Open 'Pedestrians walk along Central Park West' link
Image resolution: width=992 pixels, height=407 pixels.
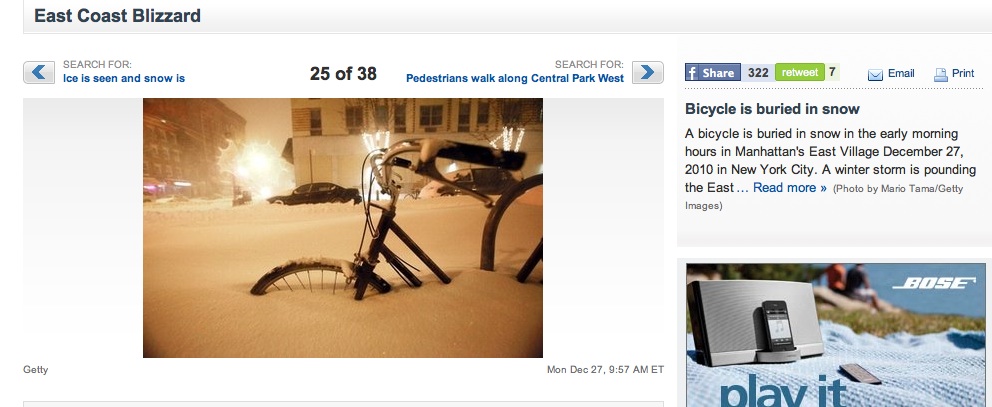(515, 78)
